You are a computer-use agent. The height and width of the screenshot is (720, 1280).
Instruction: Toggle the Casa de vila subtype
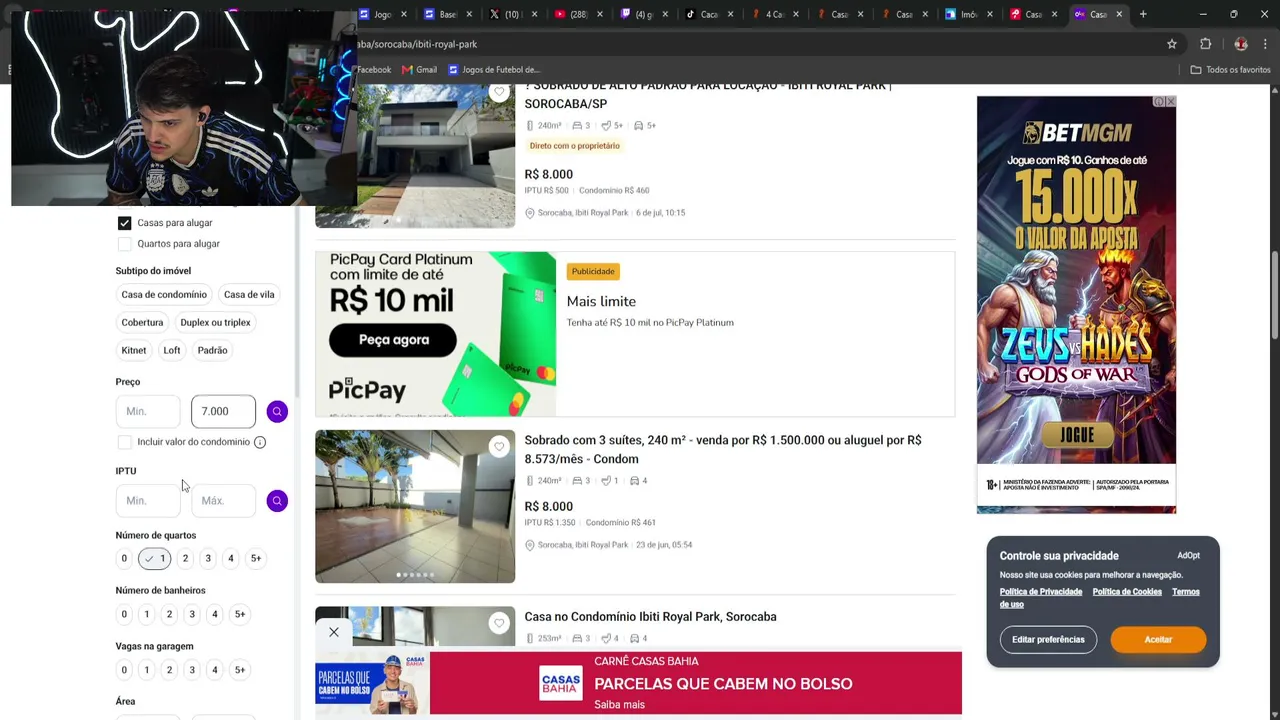click(249, 295)
